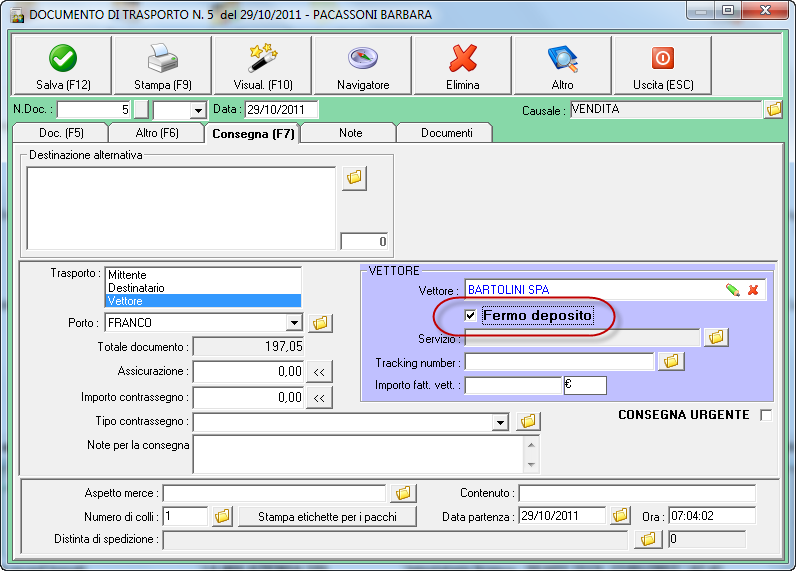This screenshot has width=796, height=571.
Task: Expand the Porto dropdown
Action: (293, 323)
